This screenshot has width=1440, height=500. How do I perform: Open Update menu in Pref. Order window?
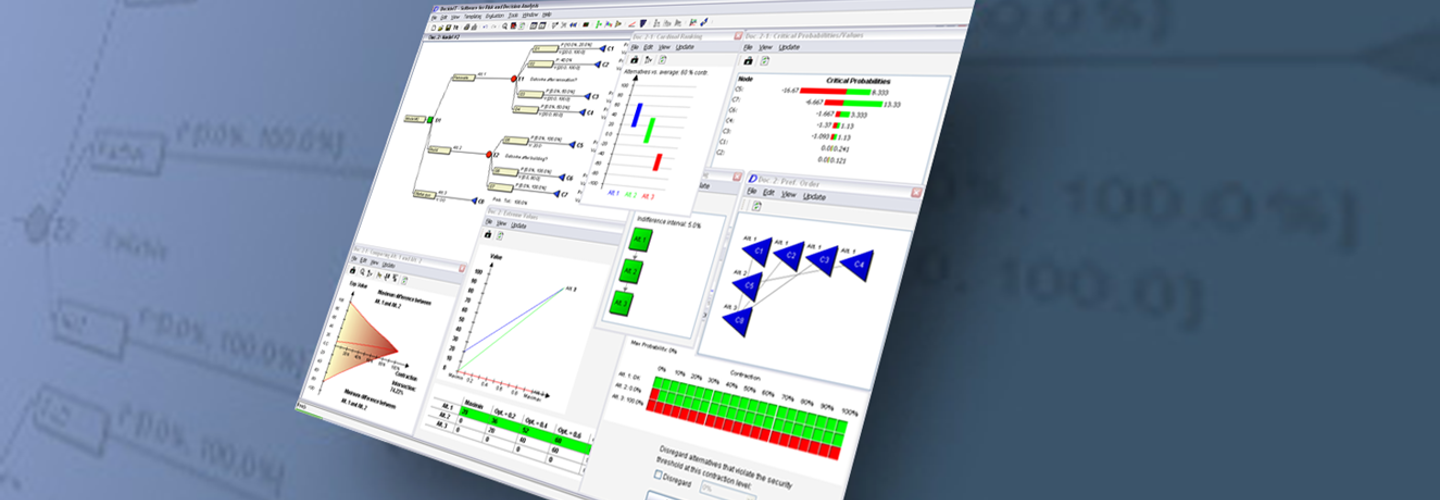[815, 196]
